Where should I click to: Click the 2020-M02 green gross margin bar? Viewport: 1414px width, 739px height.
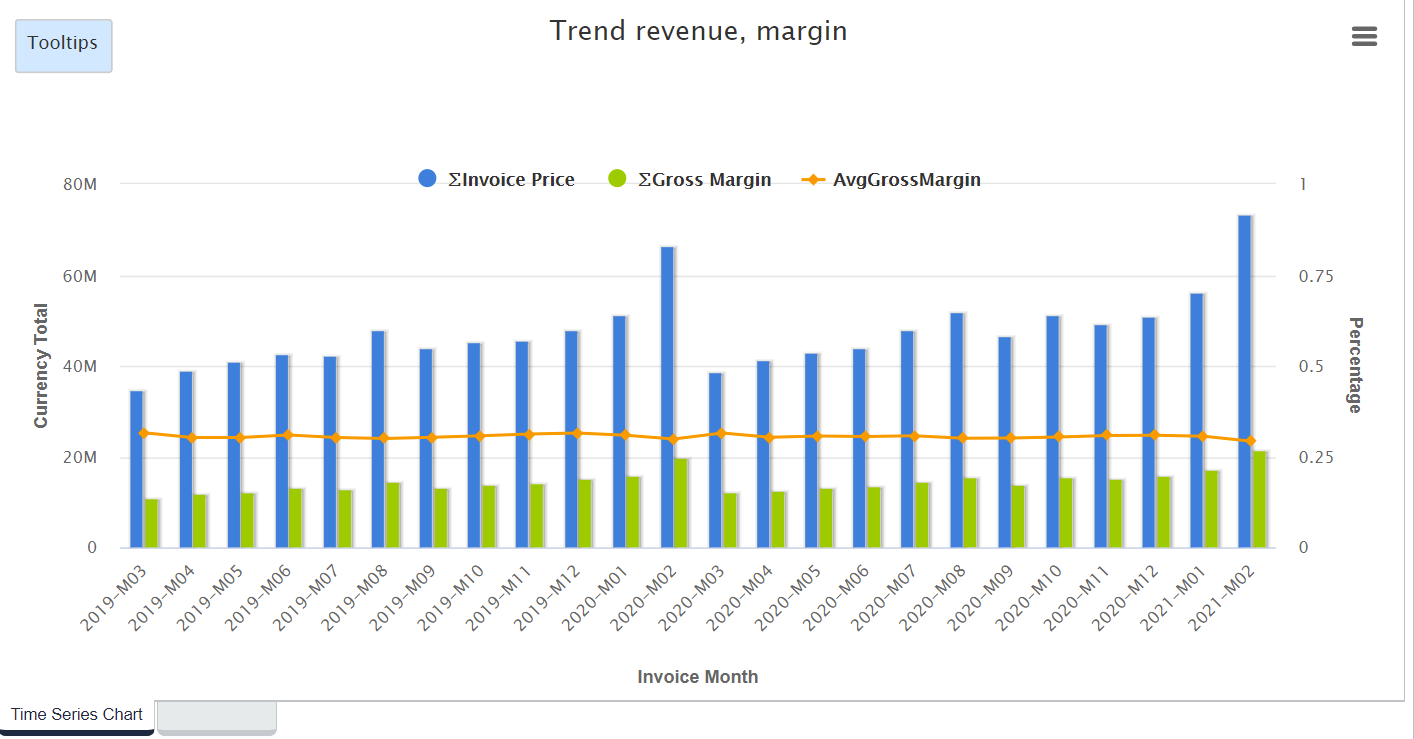click(681, 503)
